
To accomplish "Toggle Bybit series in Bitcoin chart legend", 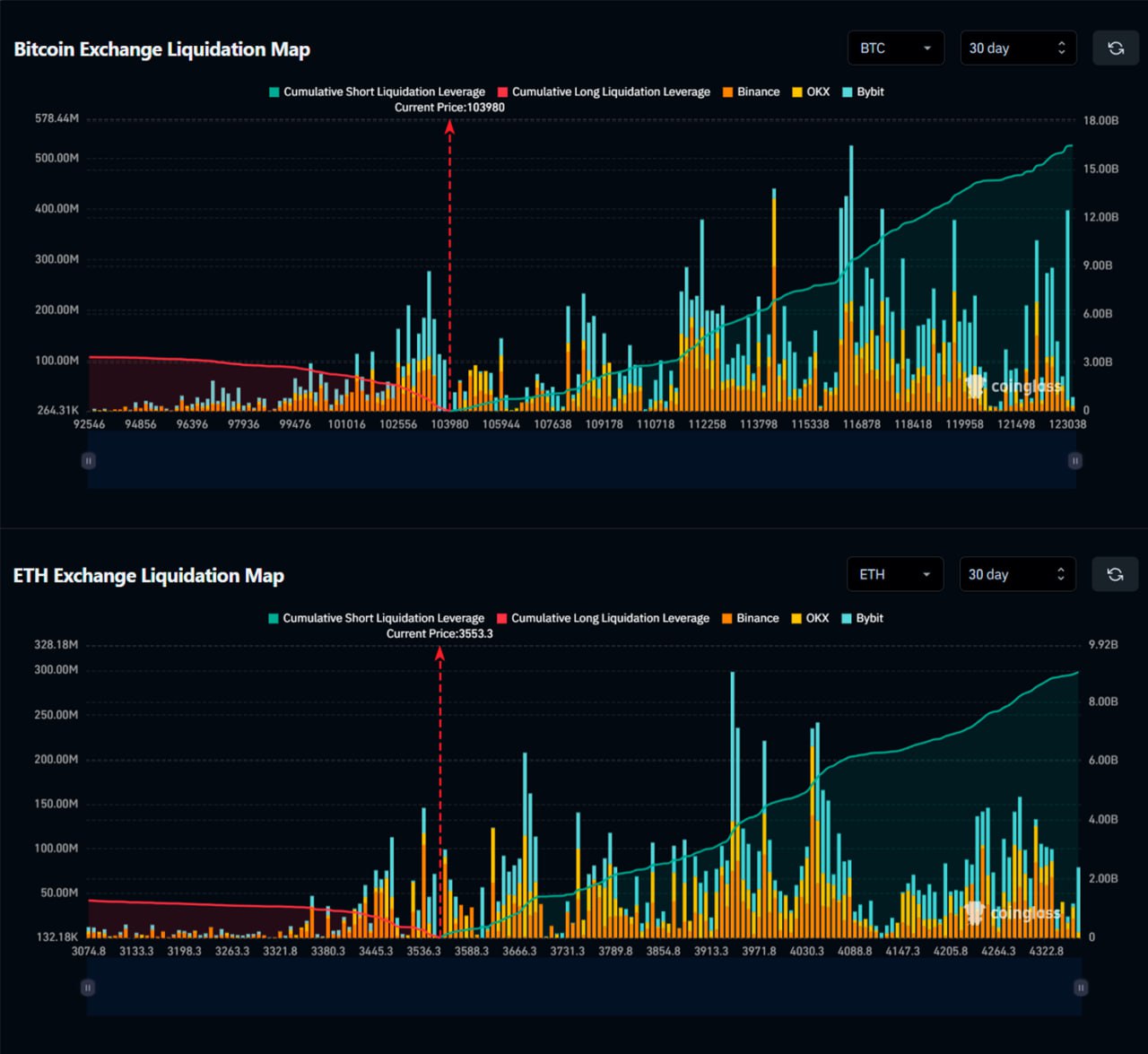I will click(x=863, y=91).
